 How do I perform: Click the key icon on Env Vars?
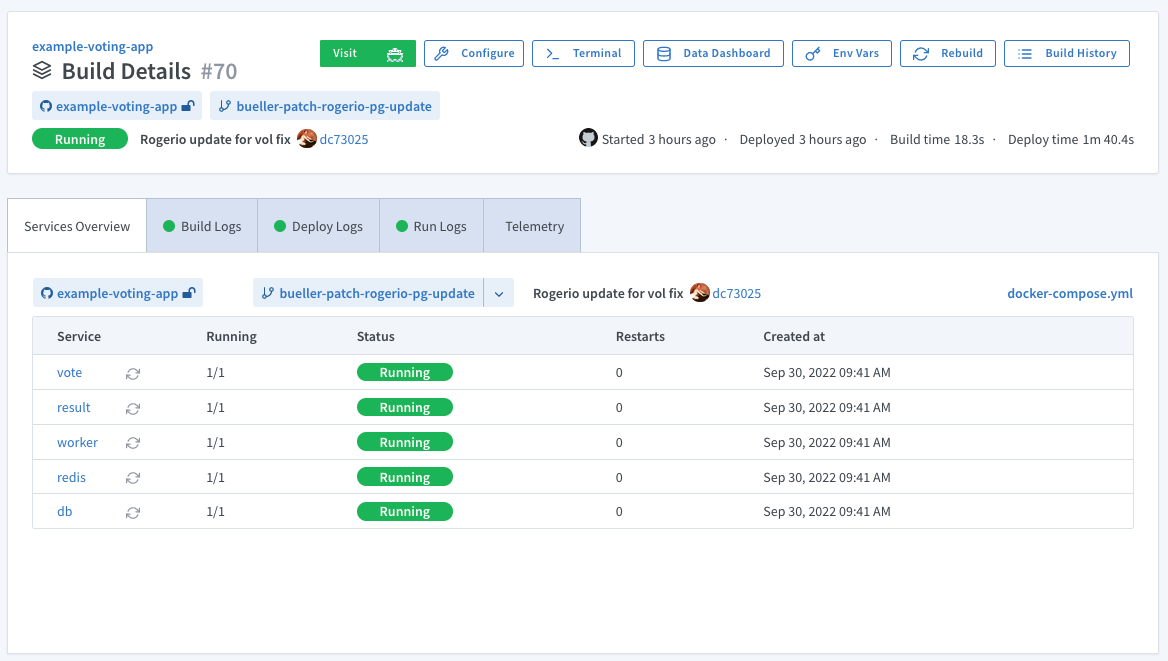(813, 54)
